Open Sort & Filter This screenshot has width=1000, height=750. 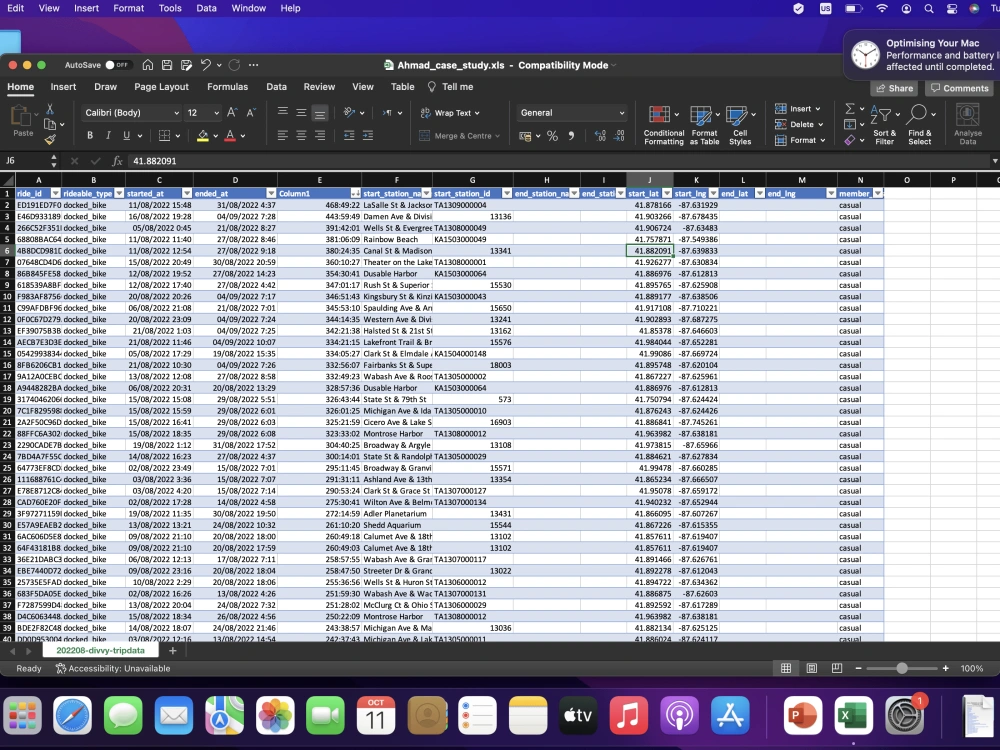click(x=885, y=125)
